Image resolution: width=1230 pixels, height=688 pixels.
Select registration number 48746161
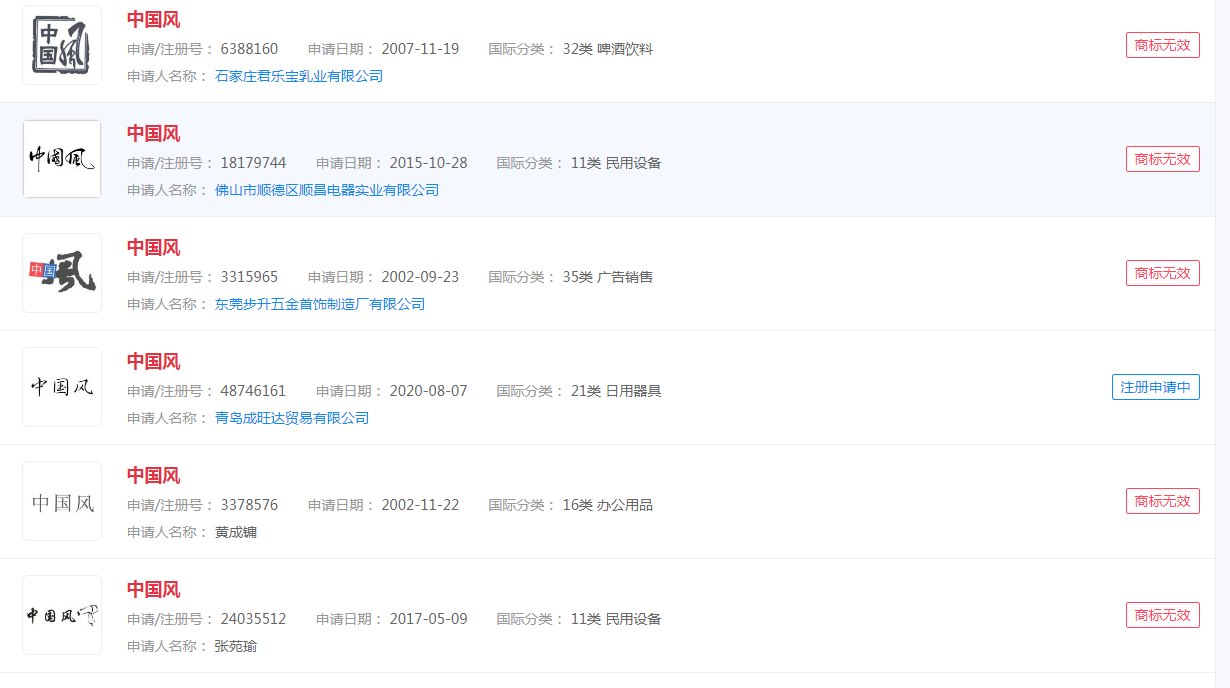point(253,391)
